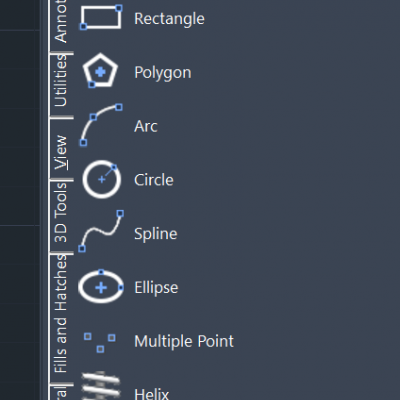Select the Rectangle tool icon
This screenshot has height=400, width=400.
(101, 17)
